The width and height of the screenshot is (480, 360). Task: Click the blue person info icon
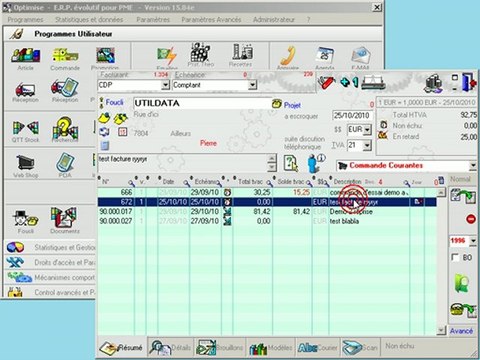pos(315,163)
